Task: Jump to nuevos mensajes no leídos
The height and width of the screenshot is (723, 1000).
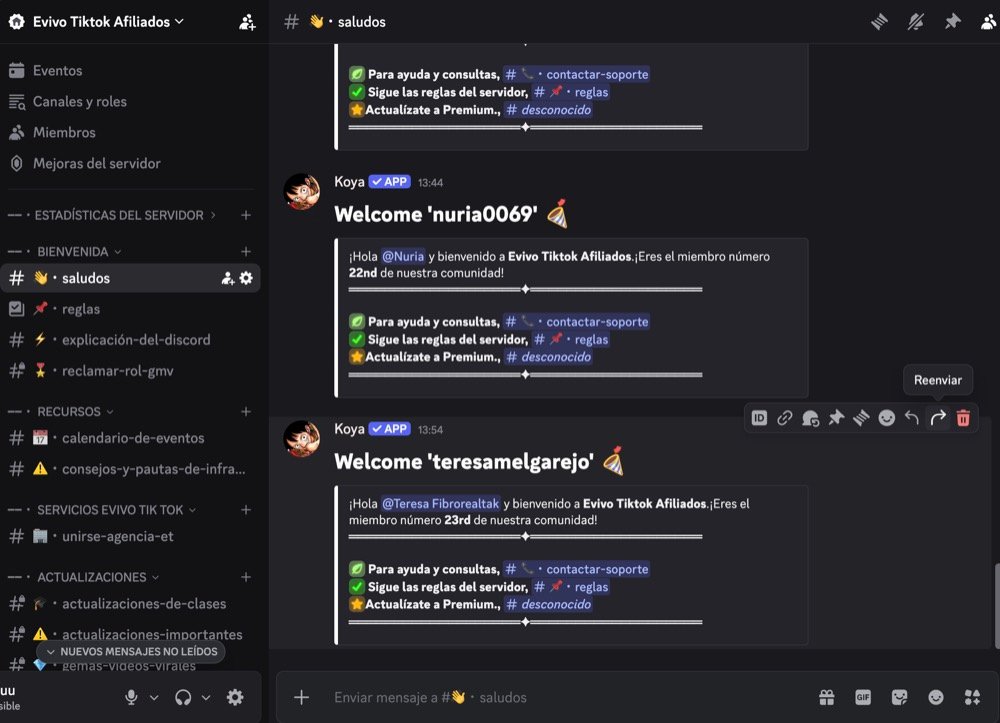Action: pyautogui.click(x=131, y=652)
